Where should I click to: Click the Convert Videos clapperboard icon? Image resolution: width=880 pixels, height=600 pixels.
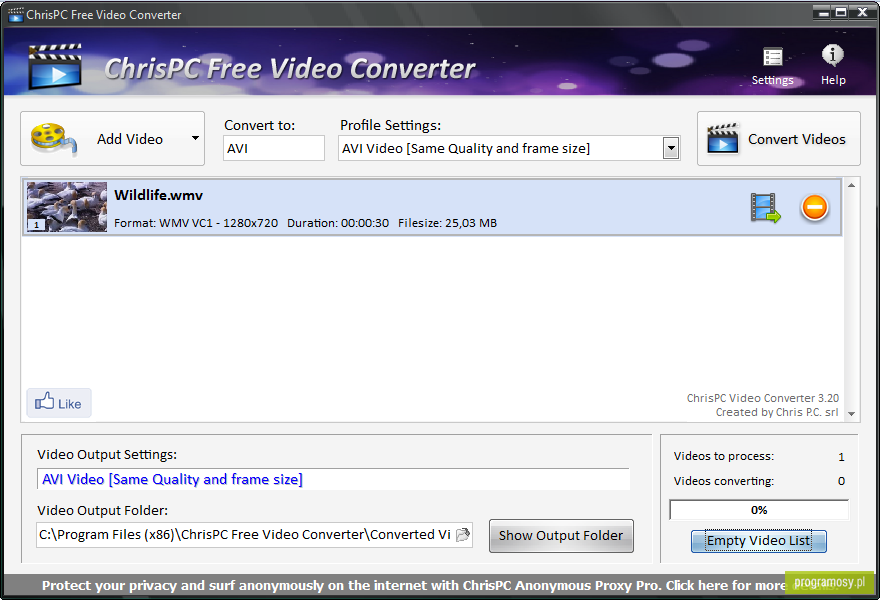[723, 138]
